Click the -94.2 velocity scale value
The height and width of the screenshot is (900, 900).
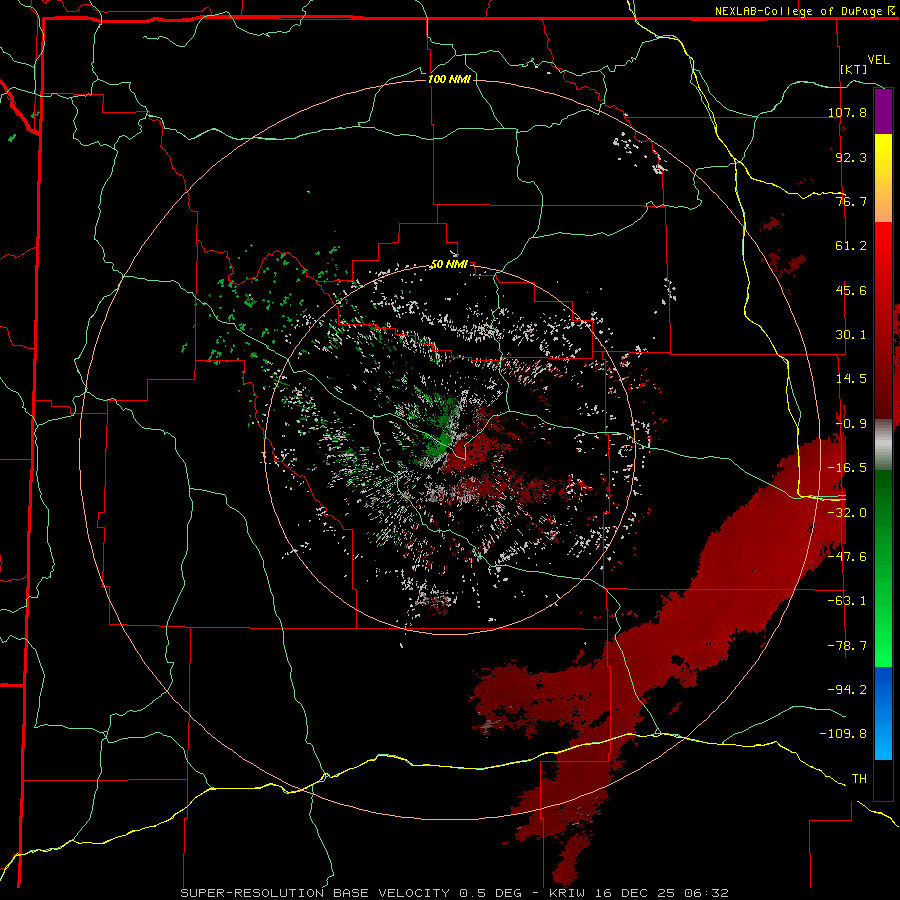[847, 689]
